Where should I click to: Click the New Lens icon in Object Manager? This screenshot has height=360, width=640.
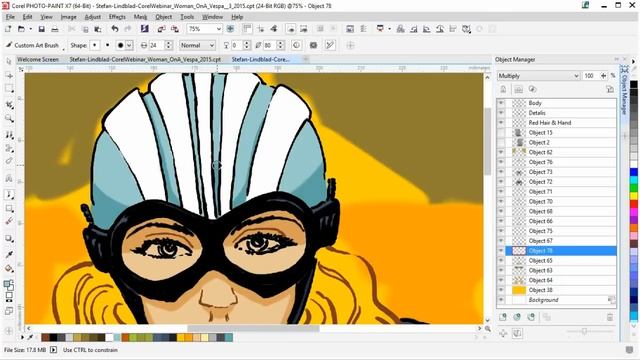click(517, 317)
